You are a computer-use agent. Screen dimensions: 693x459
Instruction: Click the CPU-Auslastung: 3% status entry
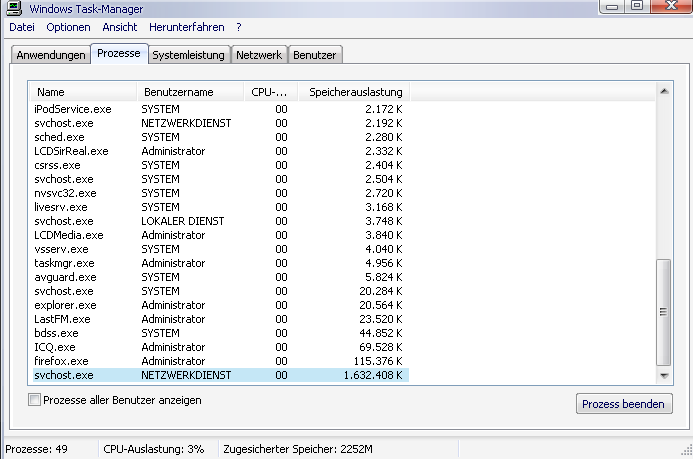[x=154, y=449]
